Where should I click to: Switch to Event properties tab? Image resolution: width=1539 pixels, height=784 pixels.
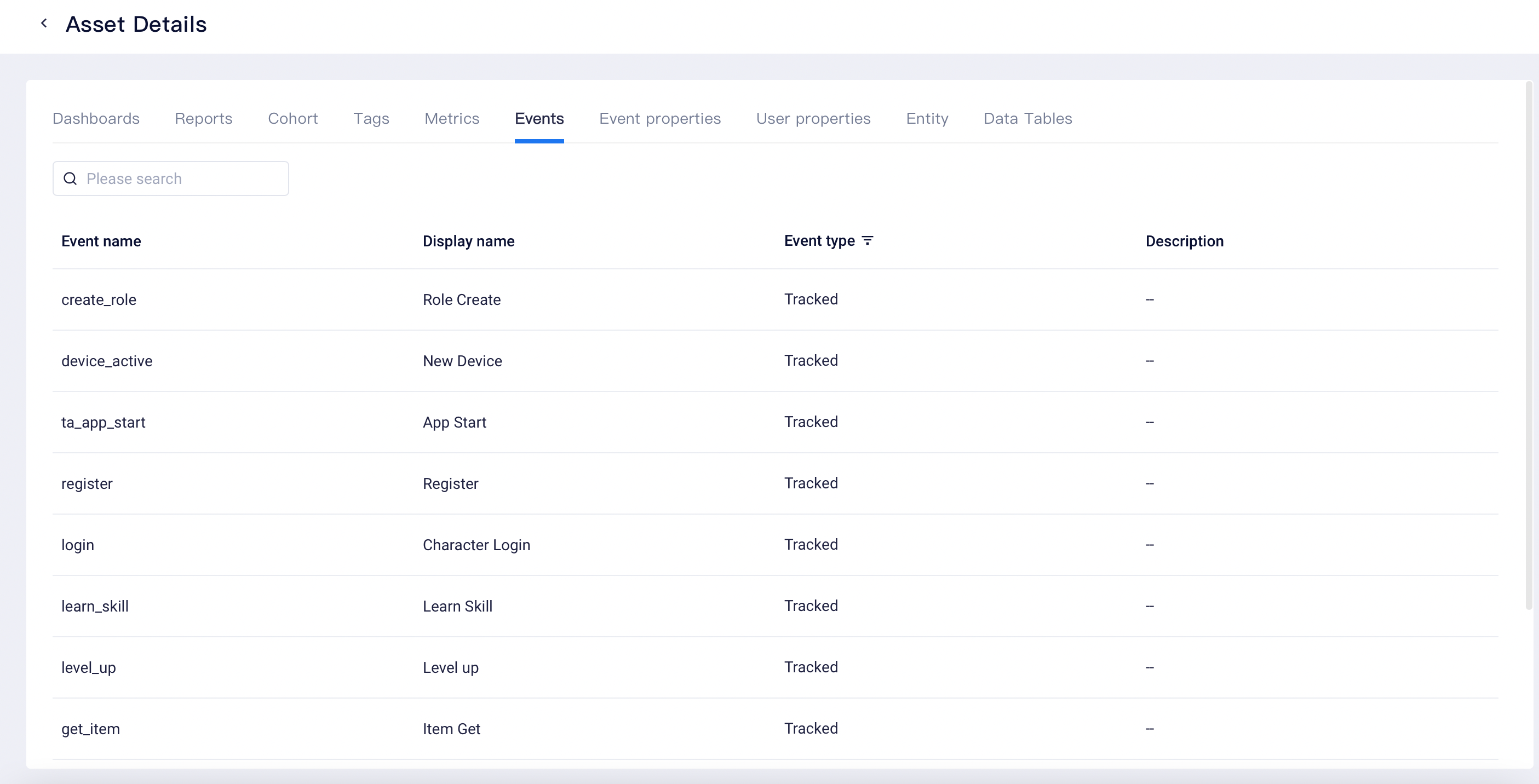pos(660,118)
